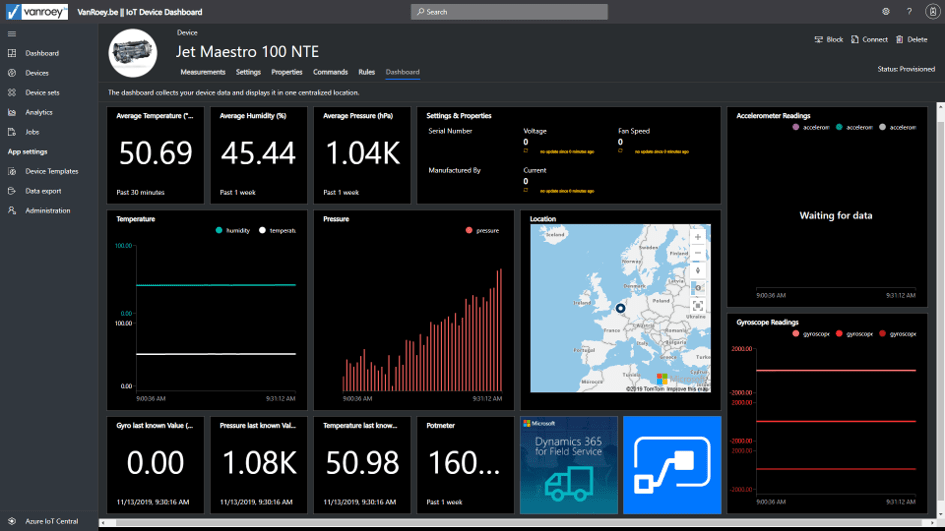Open the map style picker control
The width and height of the screenshot is (945, 531).
point(698,288)
